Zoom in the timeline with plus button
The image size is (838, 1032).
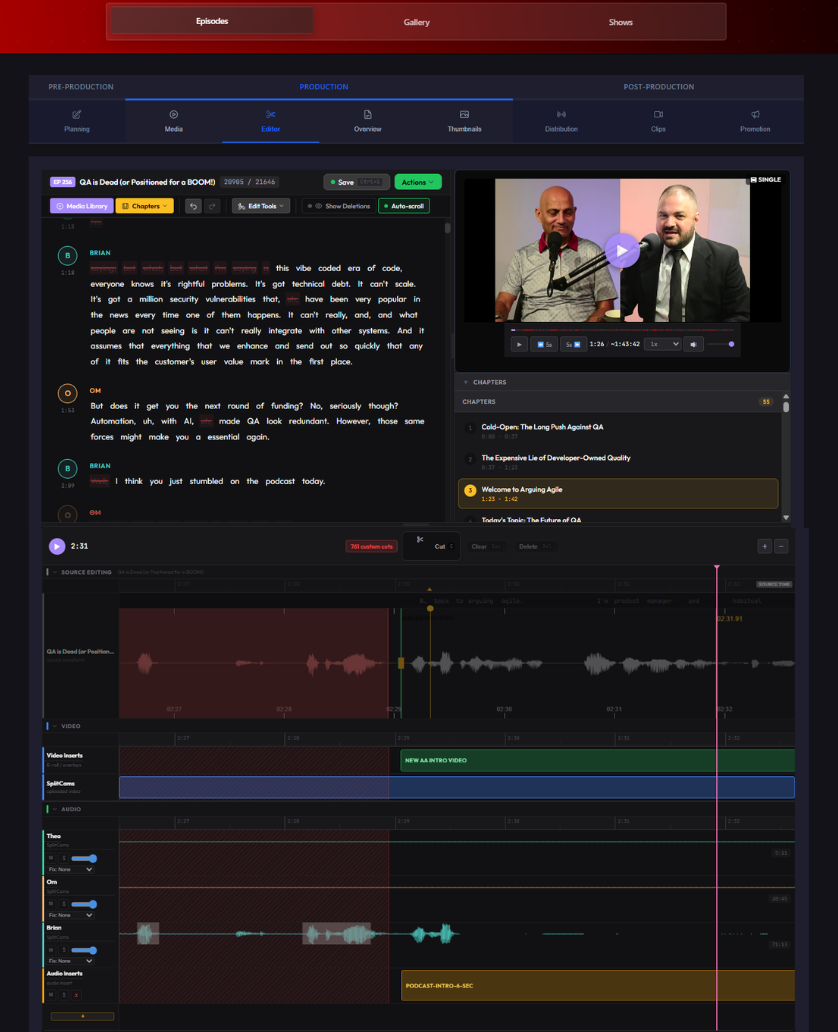[x=764, y=546]
